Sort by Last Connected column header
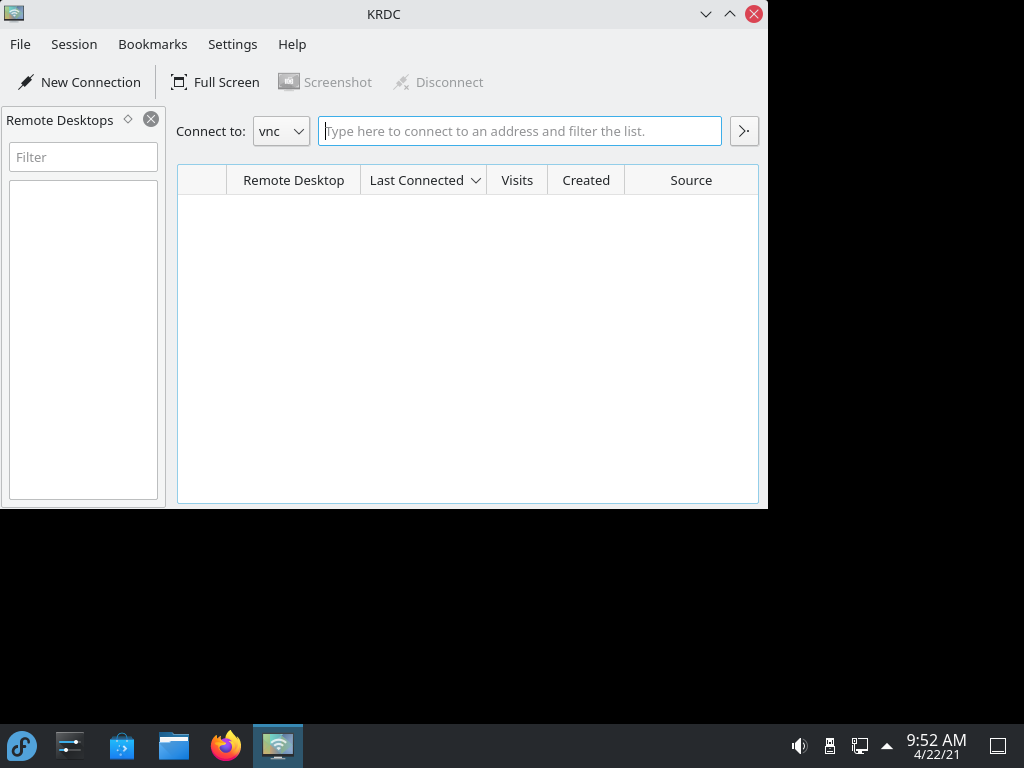1024x768 pixels. pos(423,180)
